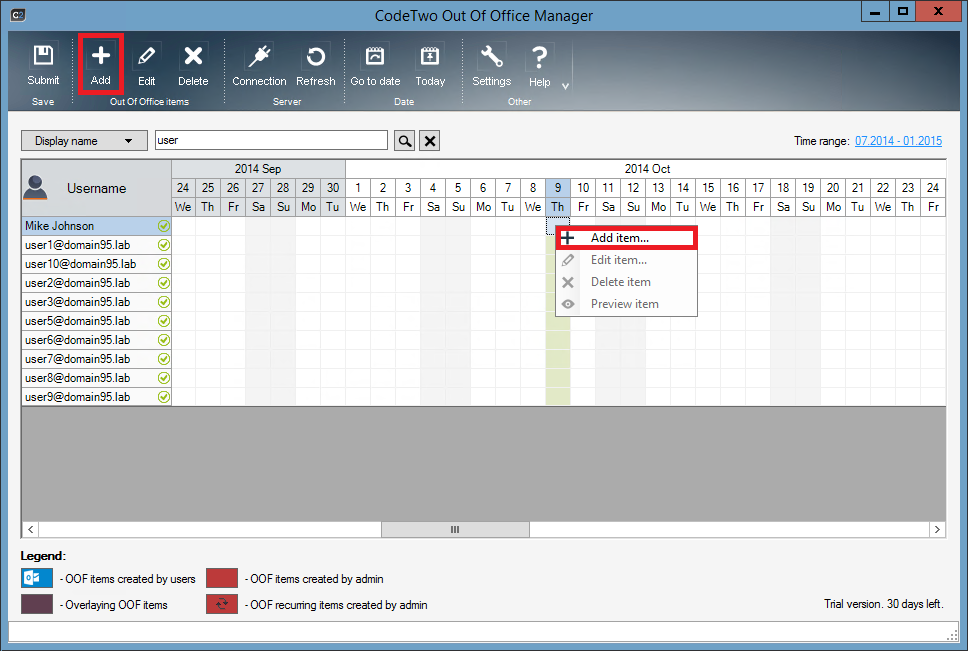Click the scrollbar left arrow
Viewport: 968px width, 651px height.
30,529
